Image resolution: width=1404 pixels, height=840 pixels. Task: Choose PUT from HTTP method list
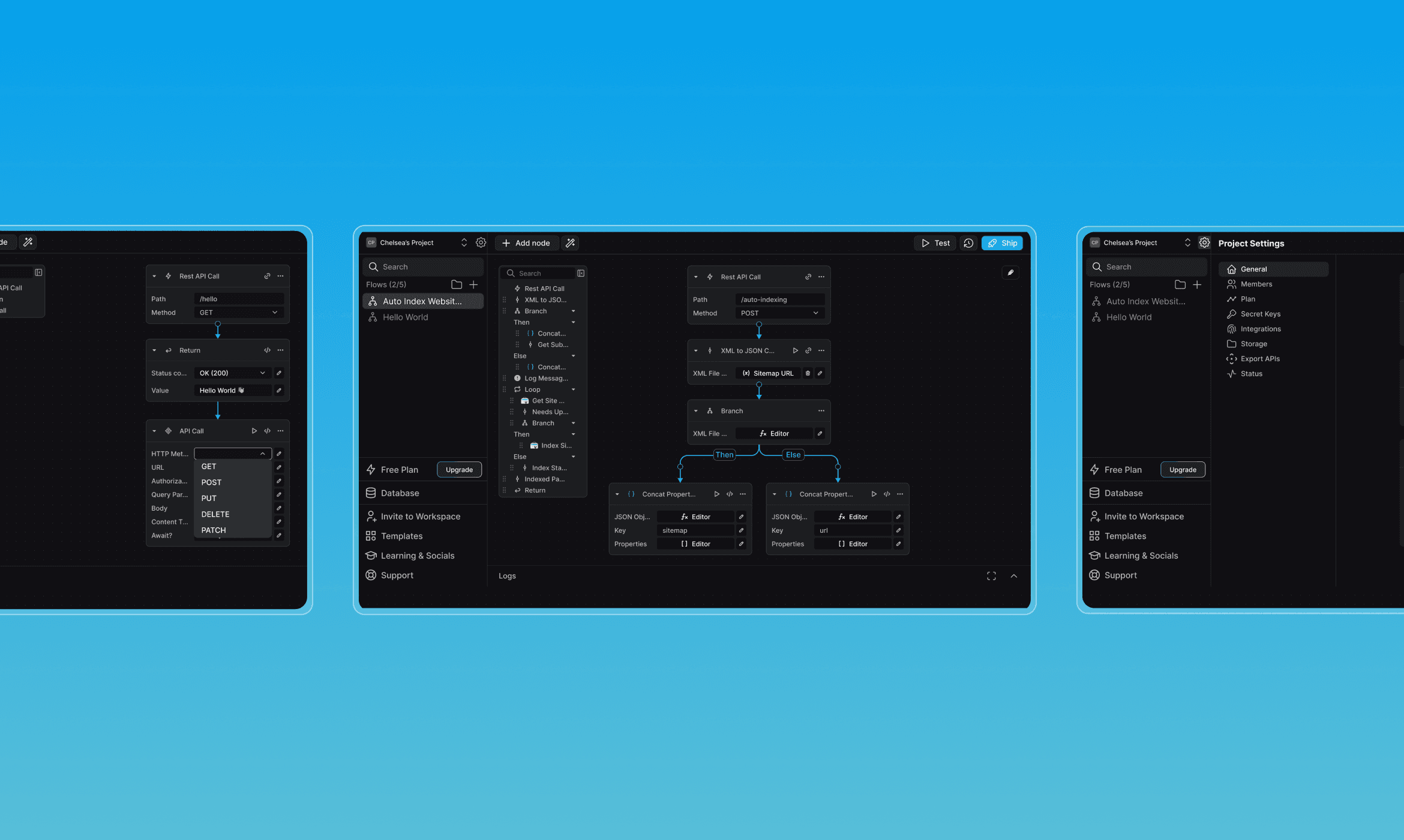(x=233, y=499)
